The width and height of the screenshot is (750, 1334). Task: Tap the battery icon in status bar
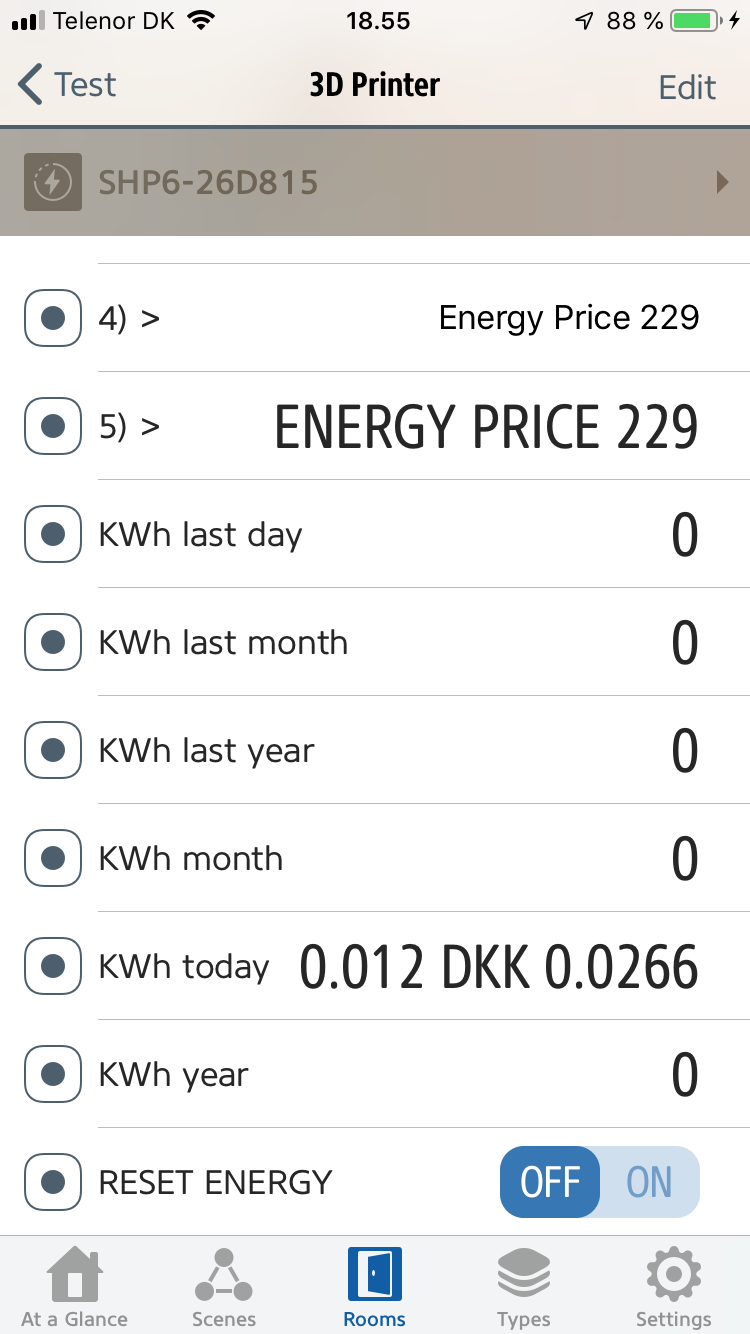[697, 21]
